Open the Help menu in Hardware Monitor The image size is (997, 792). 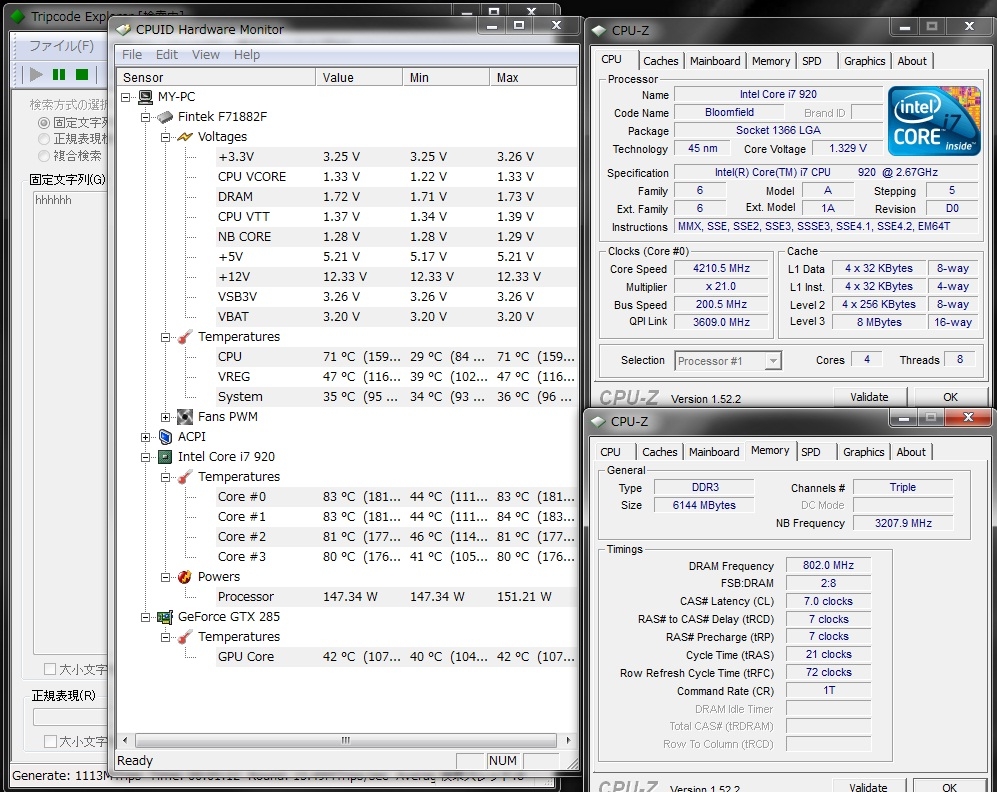(247, 55)
